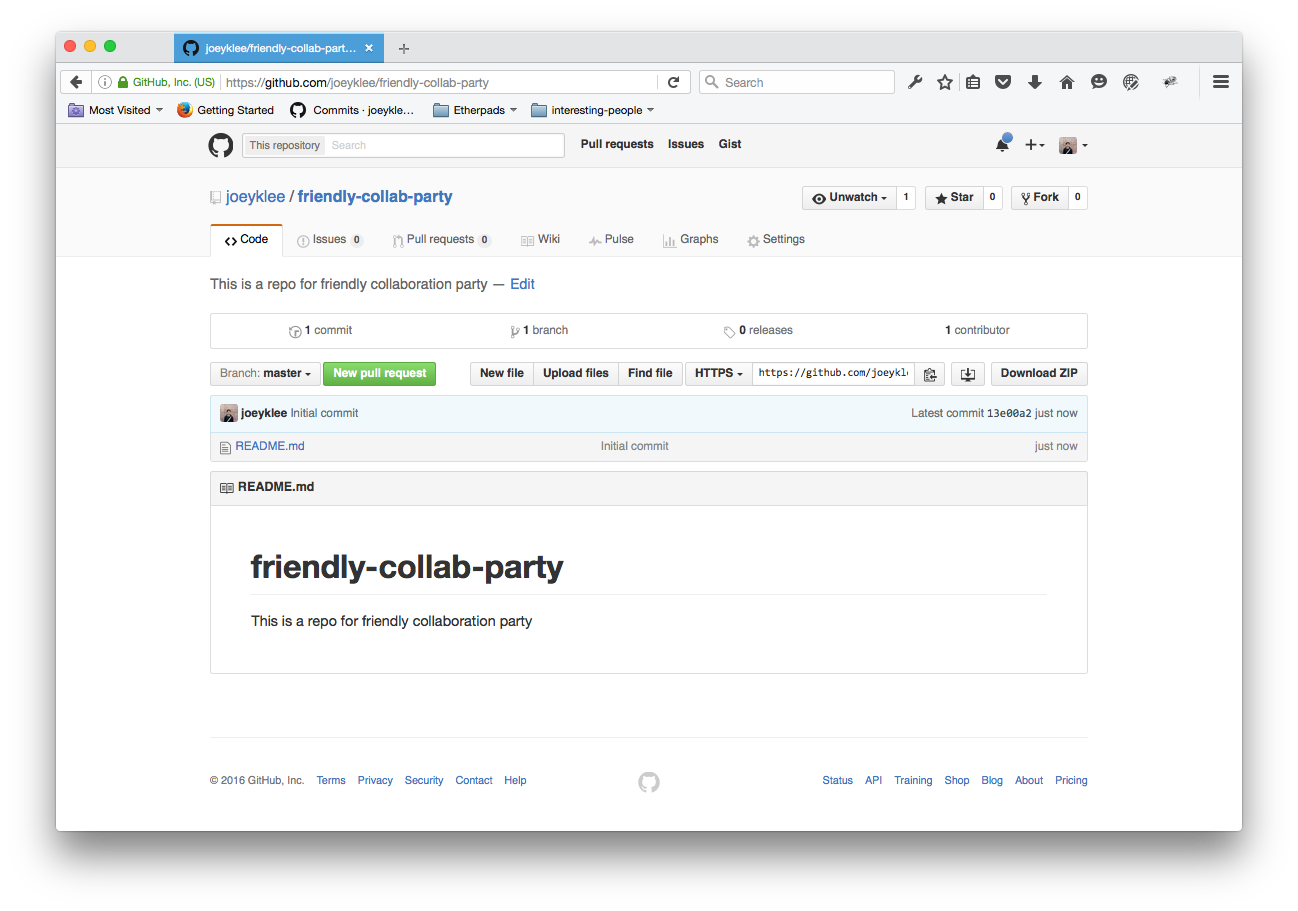Open the Firefox hamburger menu

tap(1220, 83)
